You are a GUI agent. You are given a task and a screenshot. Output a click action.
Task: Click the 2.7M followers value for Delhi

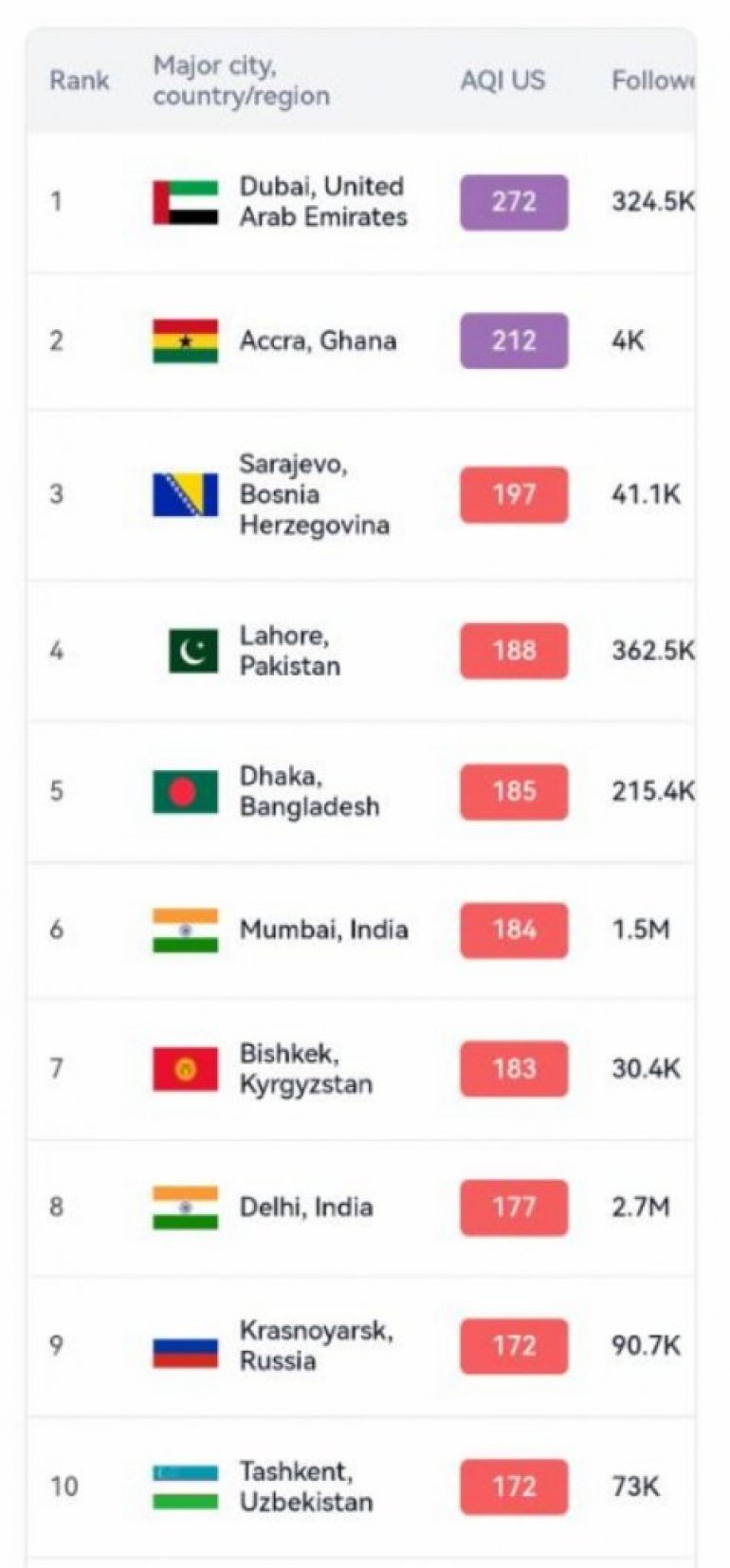(x=640, y=1208)
